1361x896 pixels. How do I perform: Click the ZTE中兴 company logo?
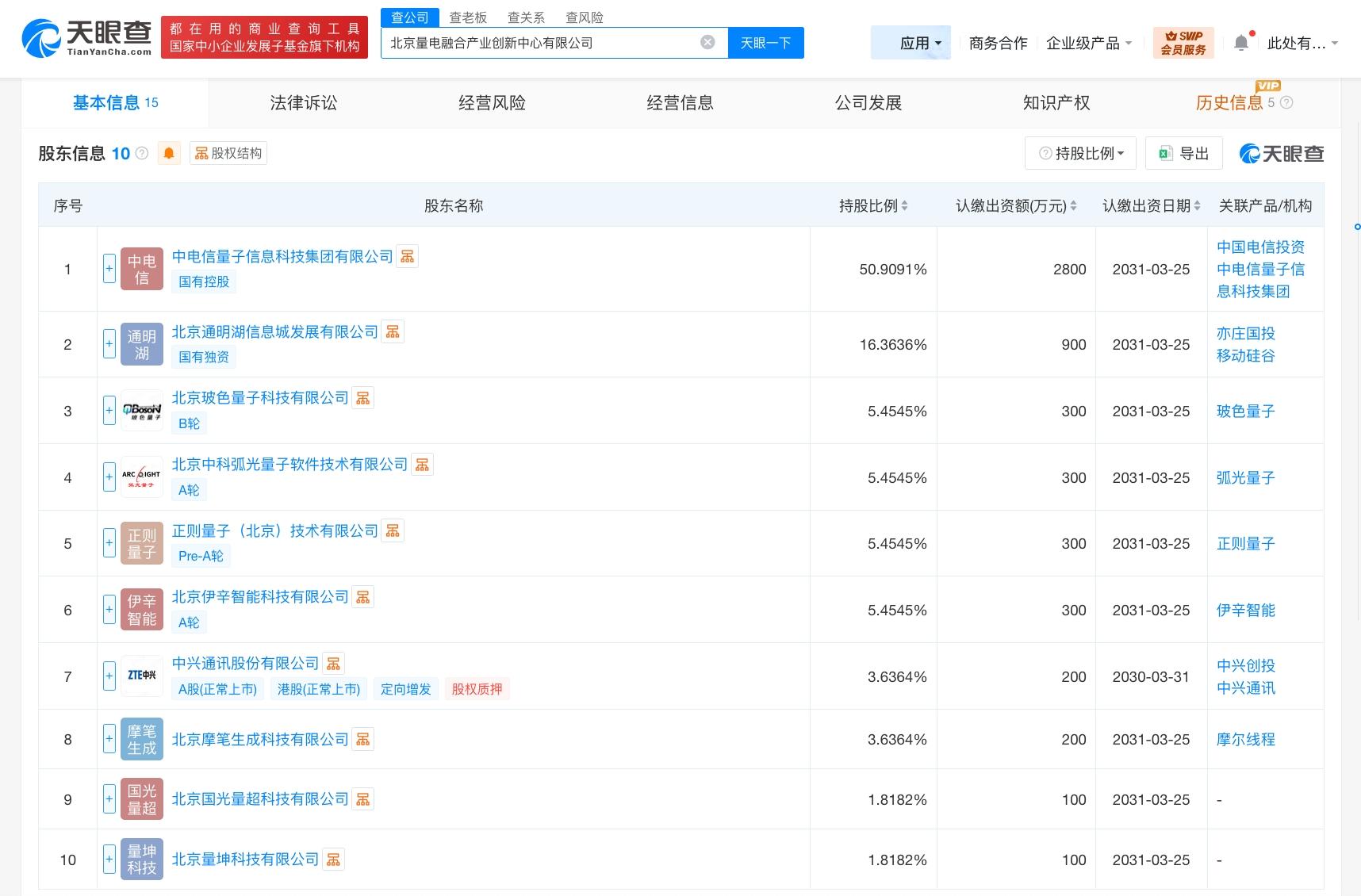point(142,676)
